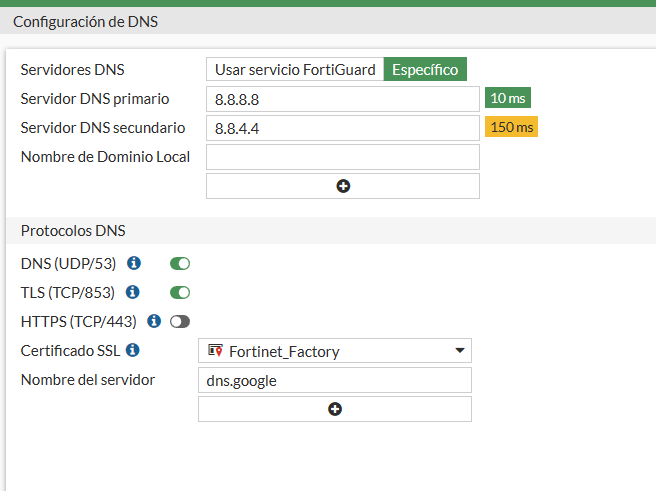Click info icon next to Certificado SSL
Viewport: 656px width, 491px height.
click(133, 351)
